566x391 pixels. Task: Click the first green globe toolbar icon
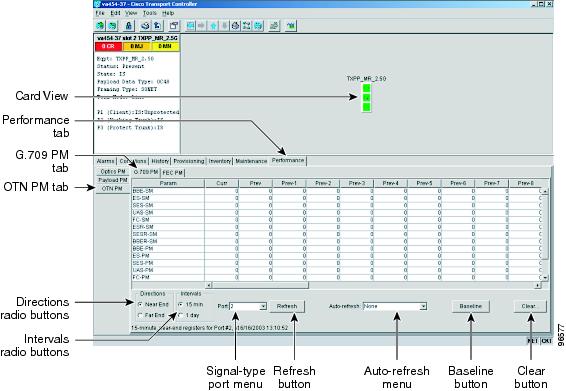pyautogui.click(x=100, y=26)
